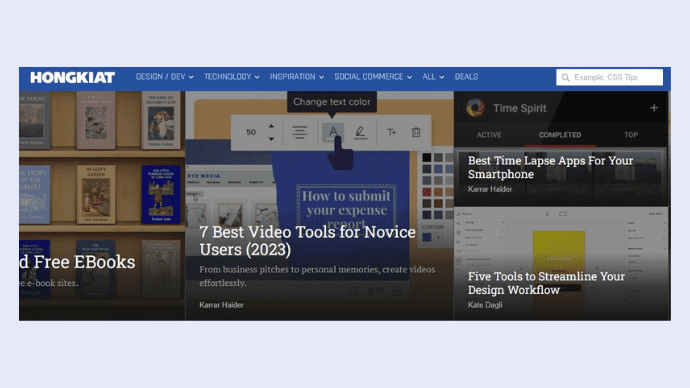Switch to the Active tab
Viewport: 690px width, 388px height.
pyautogui.click(x=489, y=135)
